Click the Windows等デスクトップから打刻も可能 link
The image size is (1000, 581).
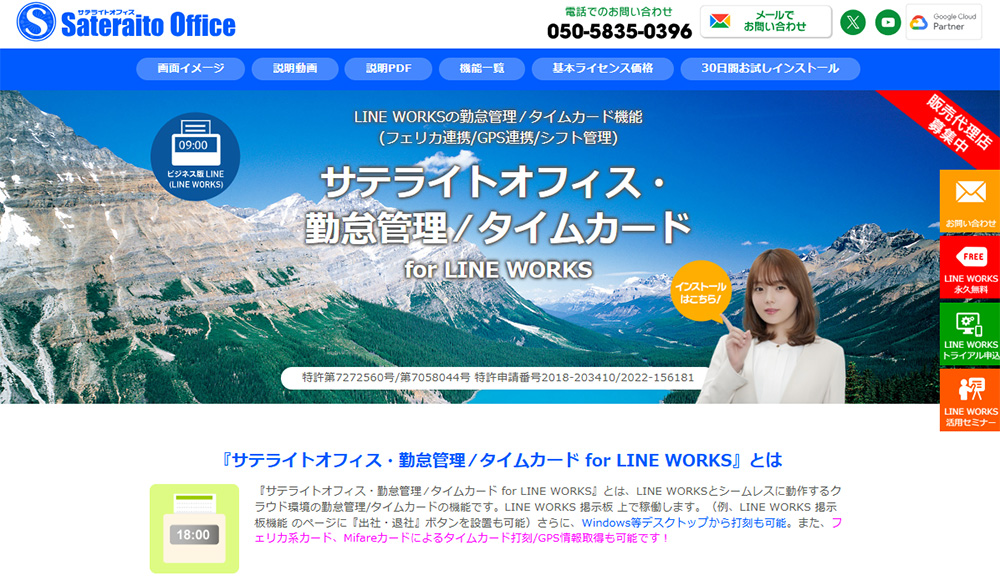pyautogui.click(x=684, y=523)
